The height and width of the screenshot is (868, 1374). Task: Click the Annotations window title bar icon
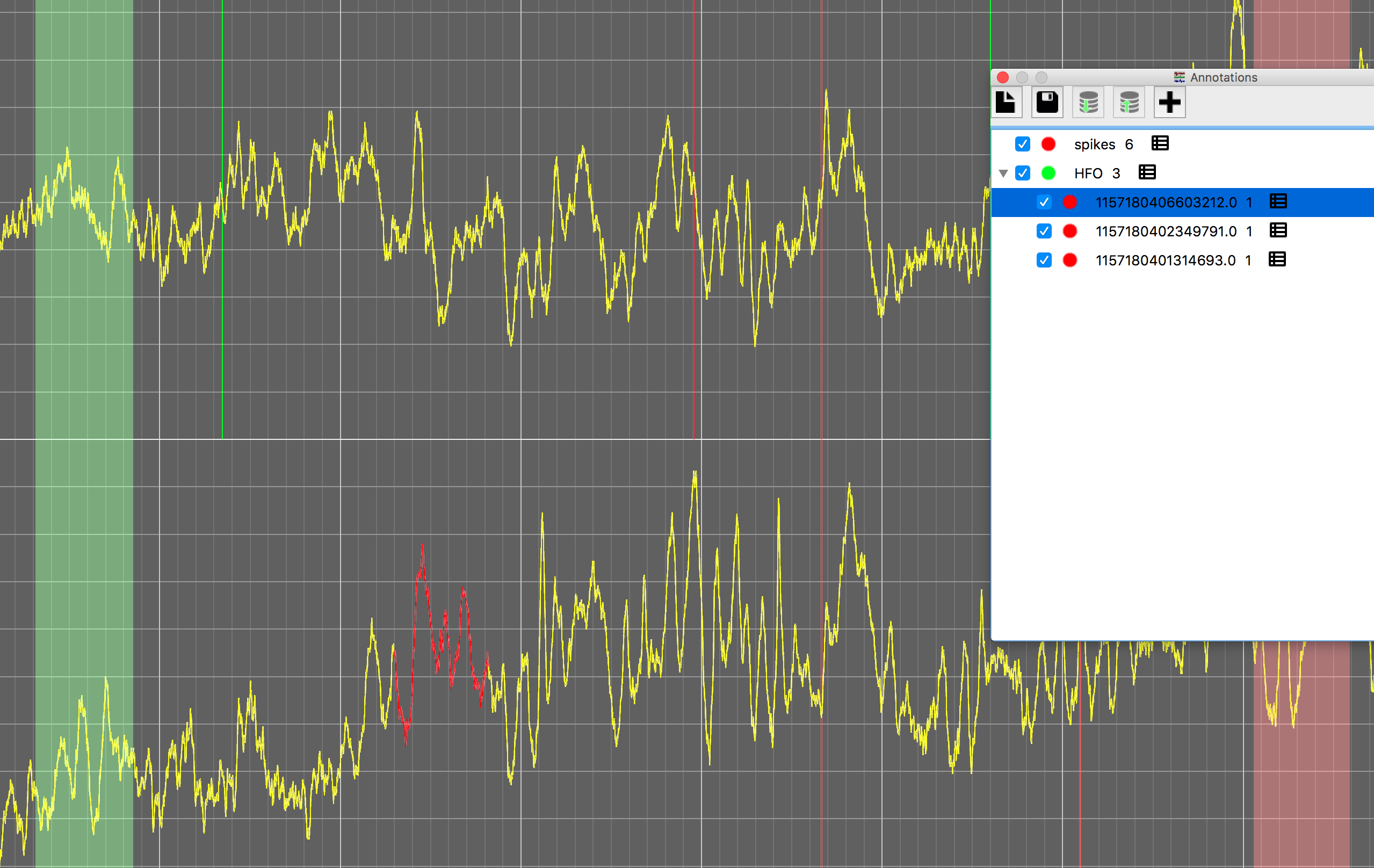pyautogui.click(x=1179, y=77)
